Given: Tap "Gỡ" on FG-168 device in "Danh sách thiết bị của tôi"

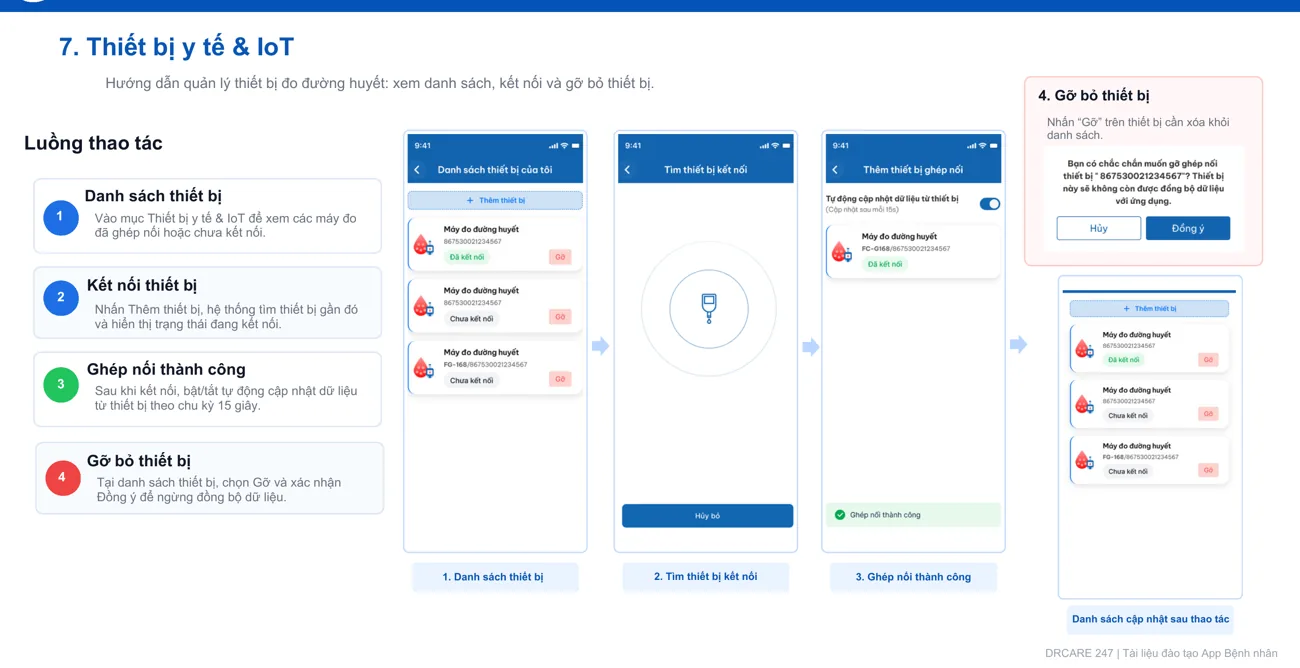Looking at the screenshot, I should pyautogui.click(x=560, y=379).
